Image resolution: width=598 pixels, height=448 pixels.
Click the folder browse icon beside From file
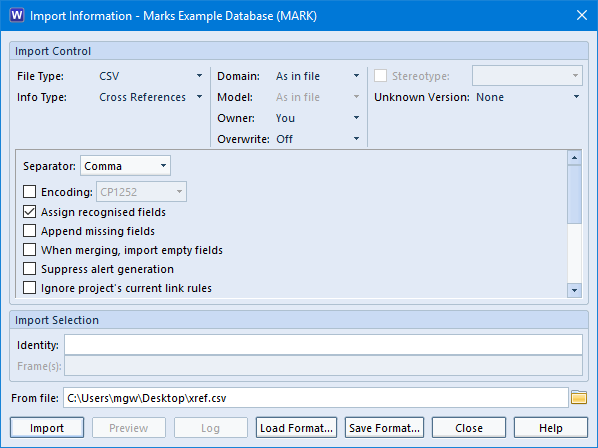[579, 398]
